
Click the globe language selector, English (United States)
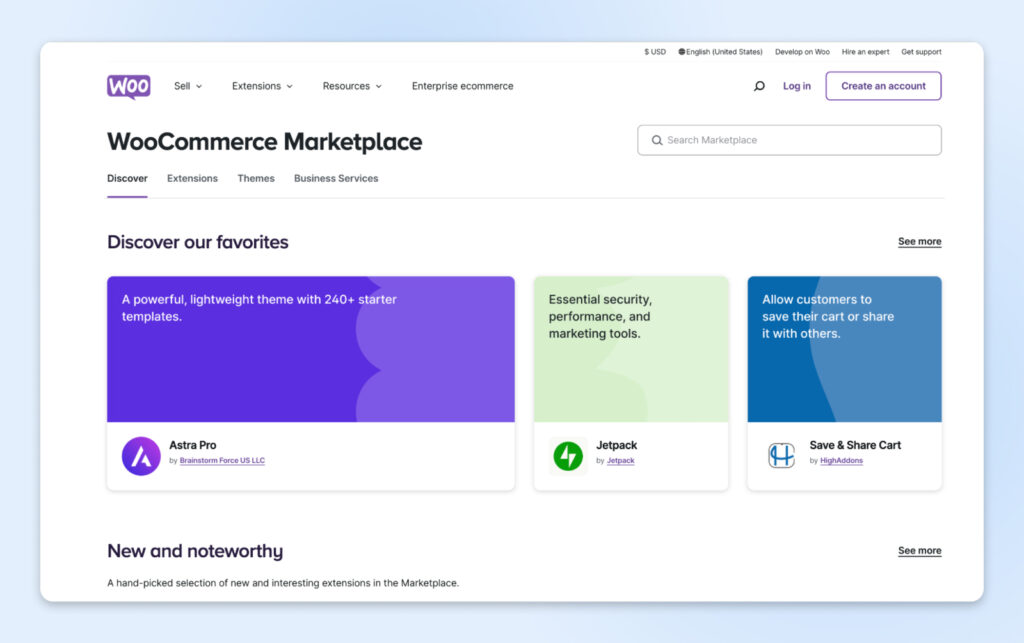720,52
